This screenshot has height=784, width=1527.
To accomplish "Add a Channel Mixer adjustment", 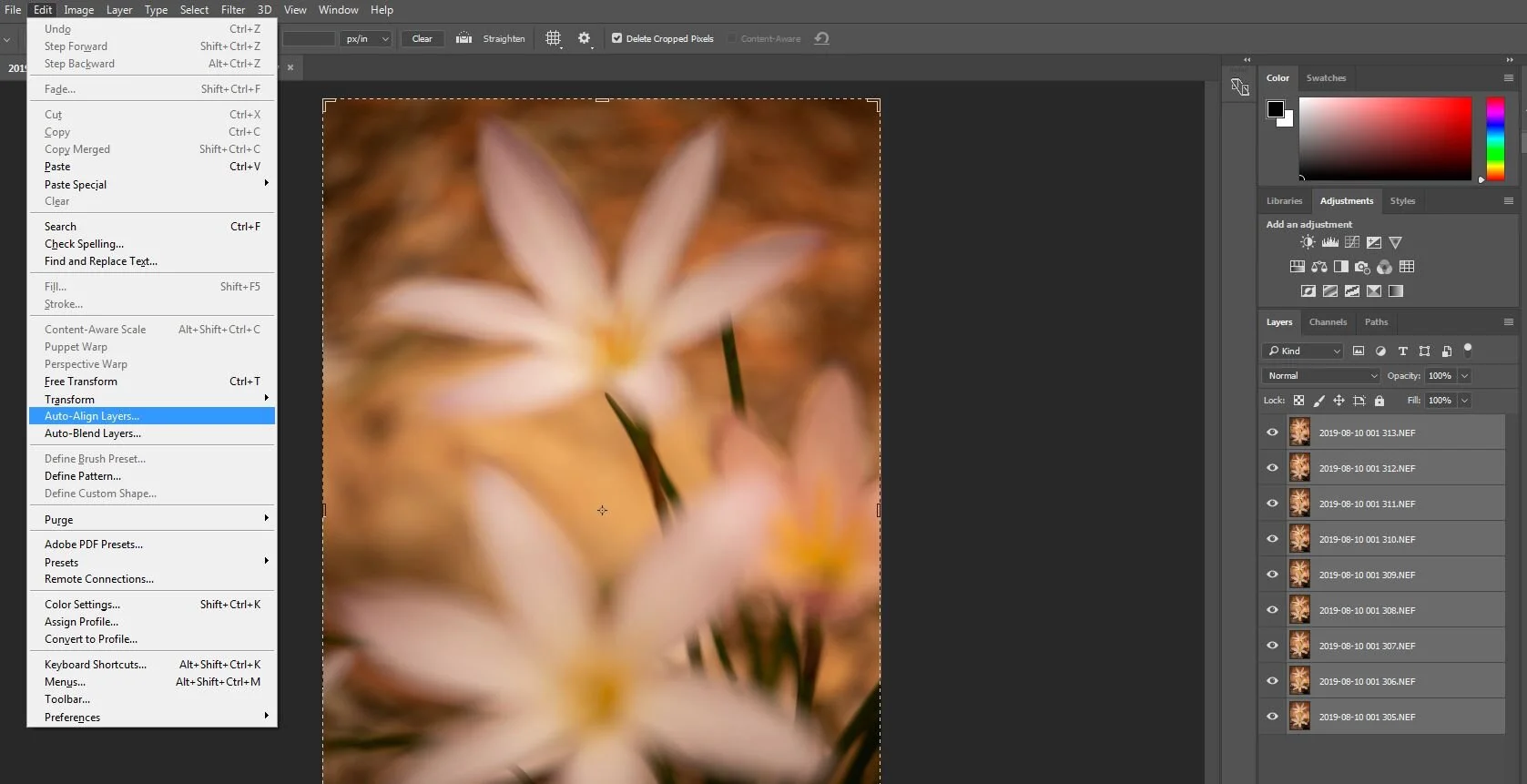I will point(1384,267).
